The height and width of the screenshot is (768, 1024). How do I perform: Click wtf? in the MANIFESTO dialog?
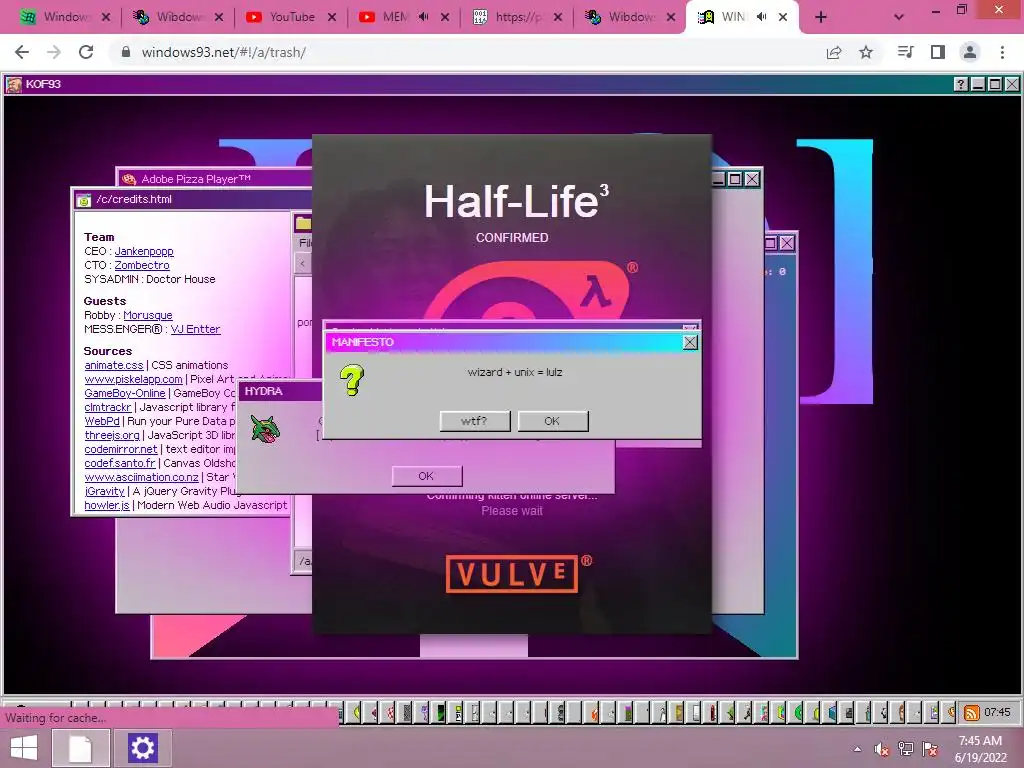pyautogui.click(x=475, y=421)
